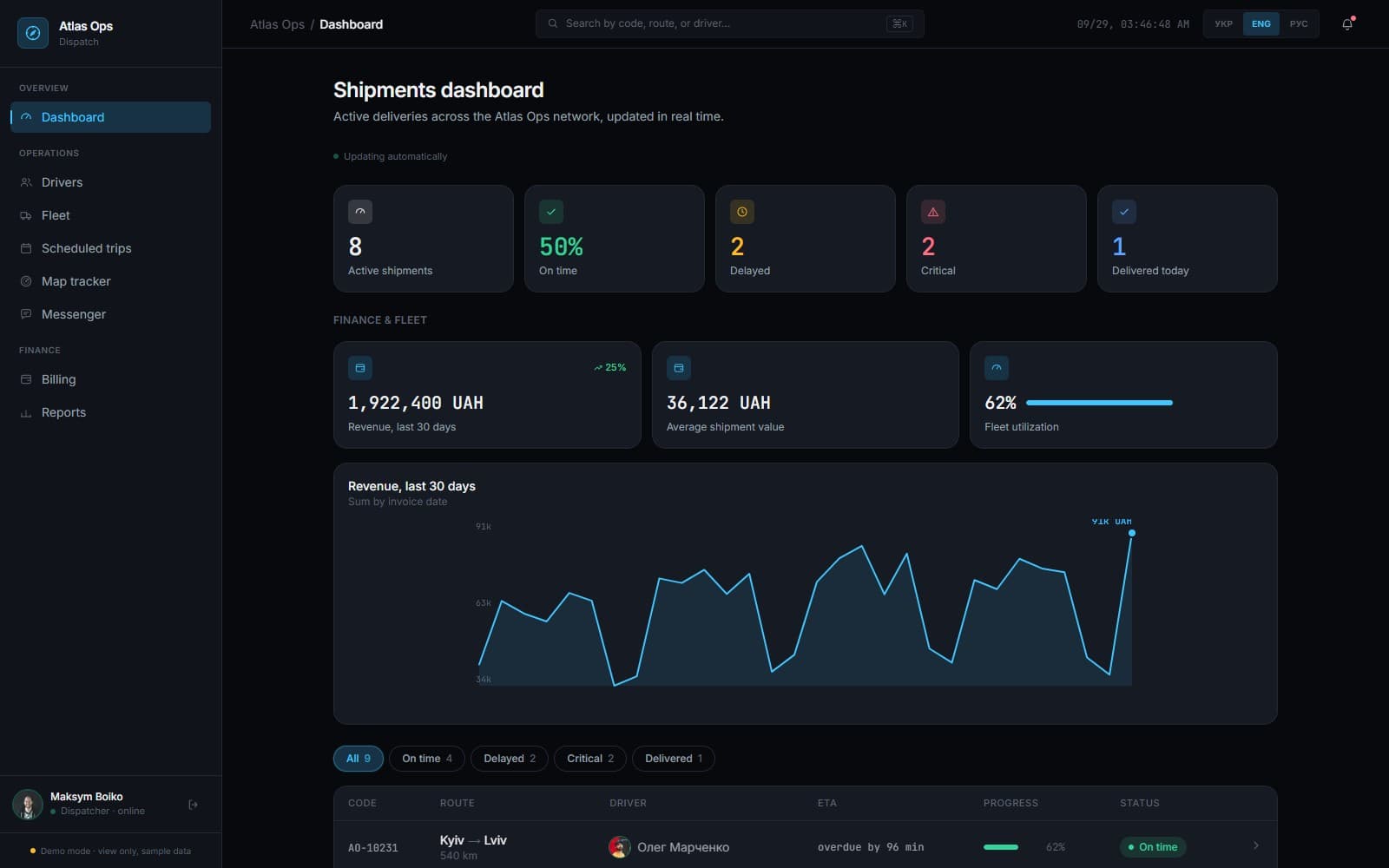Click Maksym Boiko's profile avatar
Viewport: 1389px width, 868px height.
[x=28, y=805]
